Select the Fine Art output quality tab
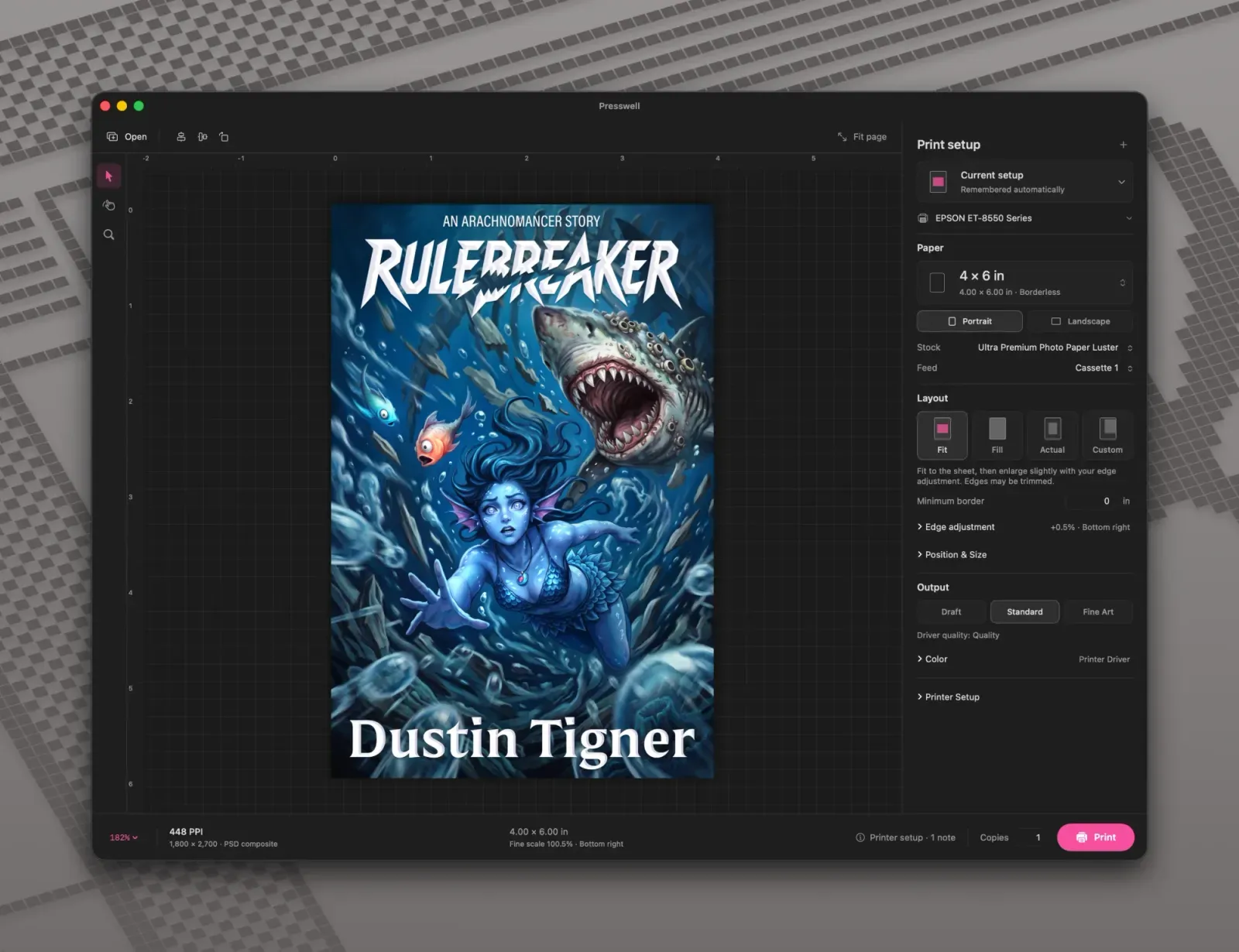Image resolution: width=1239 pixels, height=952 pixels. click(1098, 612)
